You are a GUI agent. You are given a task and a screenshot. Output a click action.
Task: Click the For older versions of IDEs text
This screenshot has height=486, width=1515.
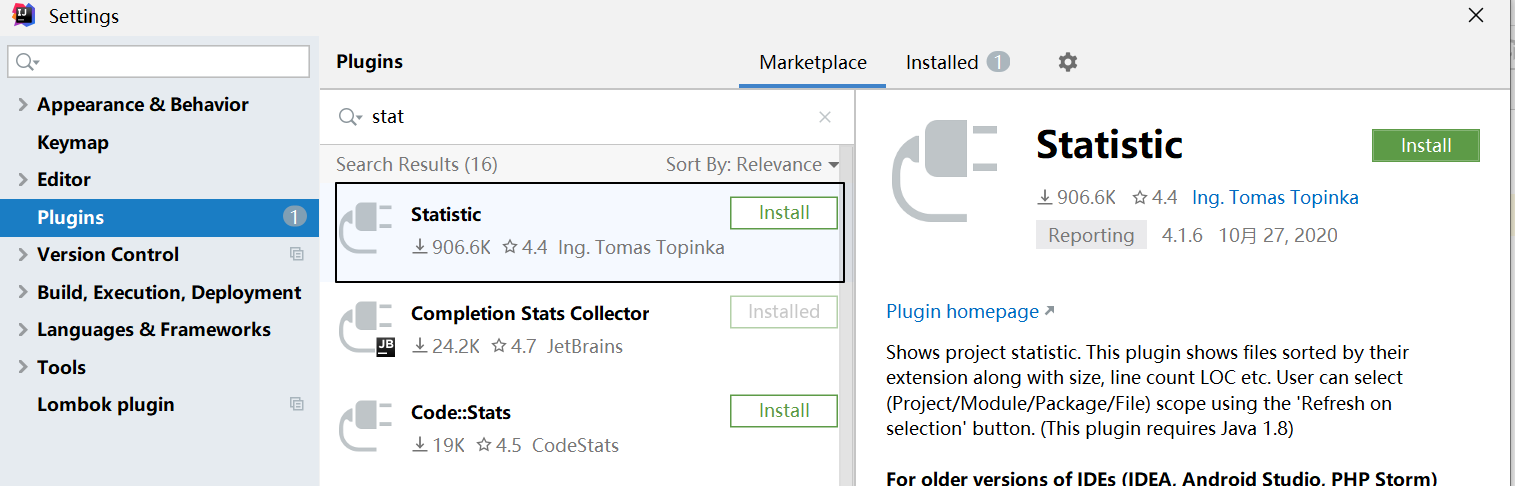click(1162, 478)
